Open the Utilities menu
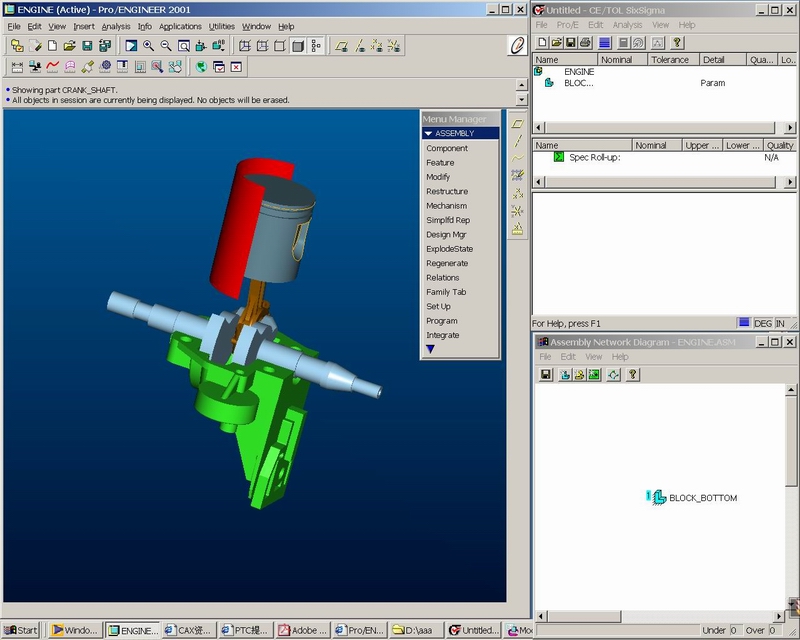Viewport: 800px width, 640px height. 221,27
